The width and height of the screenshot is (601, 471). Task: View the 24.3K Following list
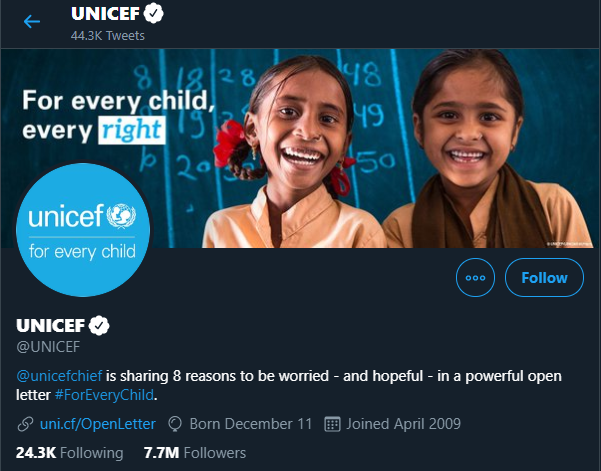click(70, 453)
